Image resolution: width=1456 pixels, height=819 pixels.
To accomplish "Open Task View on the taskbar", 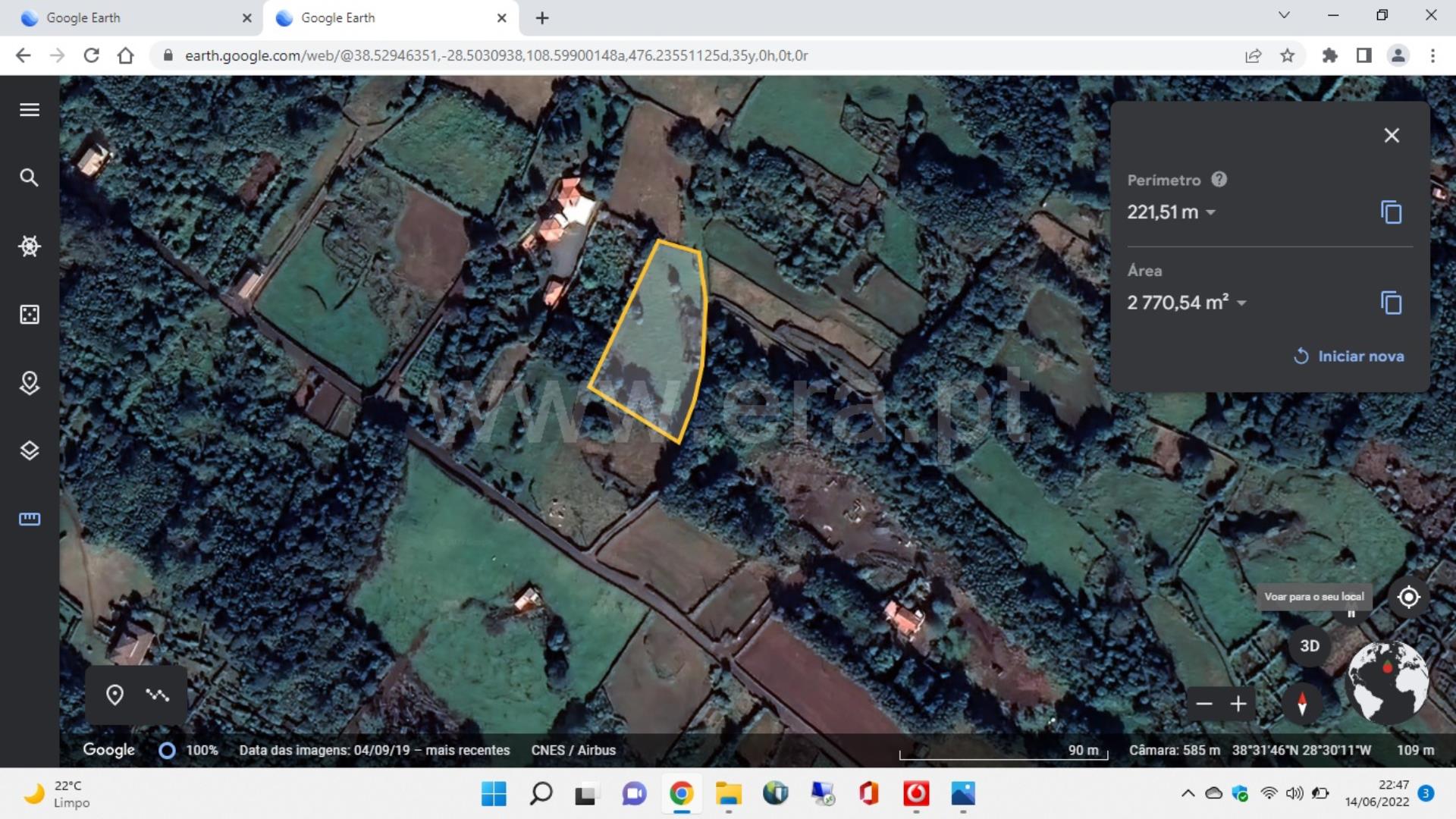I will pyautogui.click(x=585, y=794).
